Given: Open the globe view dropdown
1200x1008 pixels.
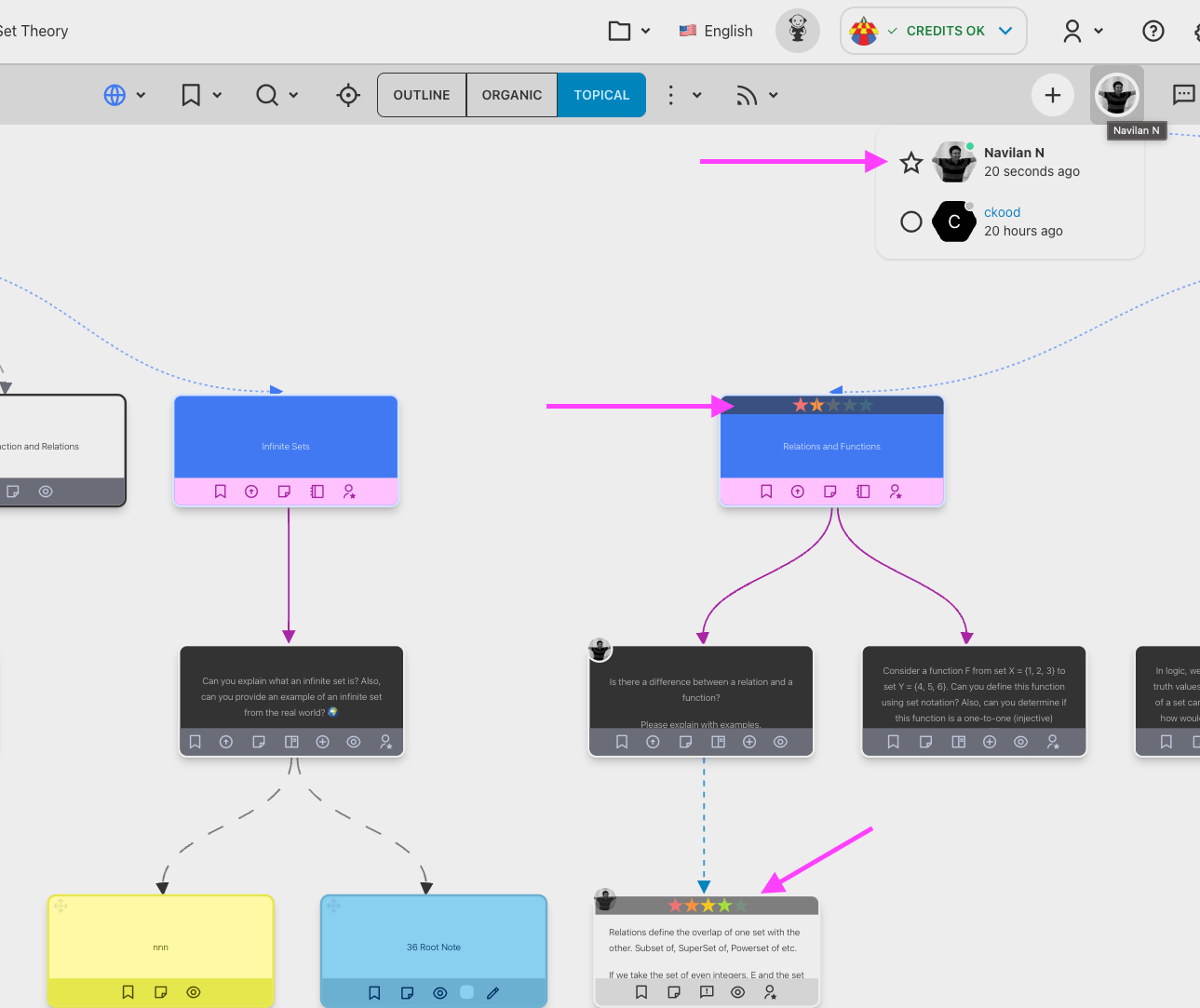Looking at the screenshot, I should coord(125,95).
